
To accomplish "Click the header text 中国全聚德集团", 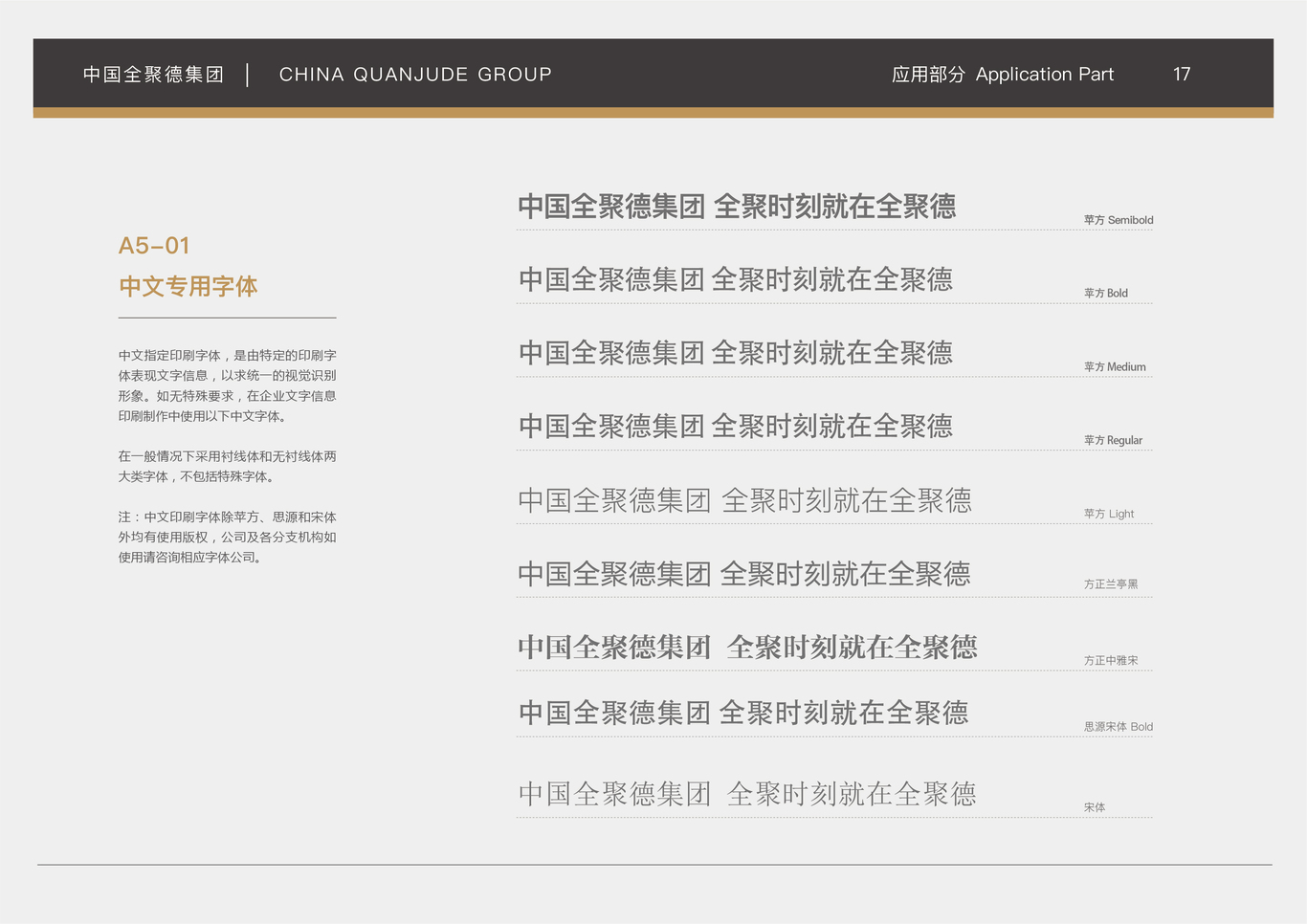I will click(x=153, y=75).
